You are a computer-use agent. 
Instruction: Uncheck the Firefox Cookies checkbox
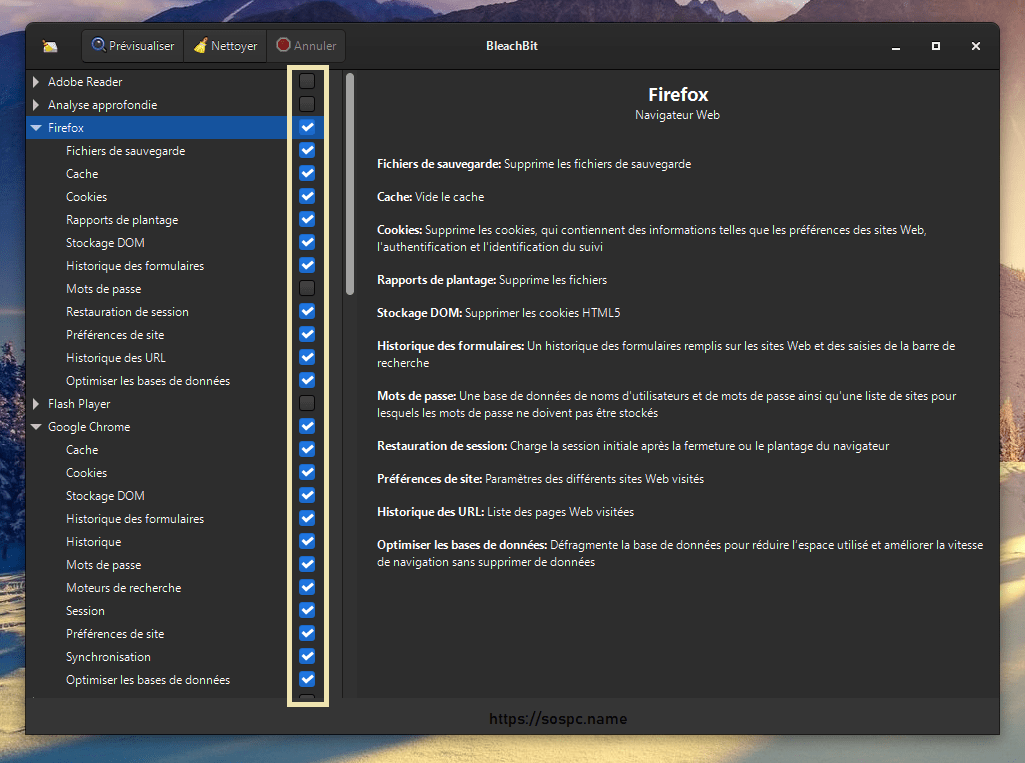point(307,197)
